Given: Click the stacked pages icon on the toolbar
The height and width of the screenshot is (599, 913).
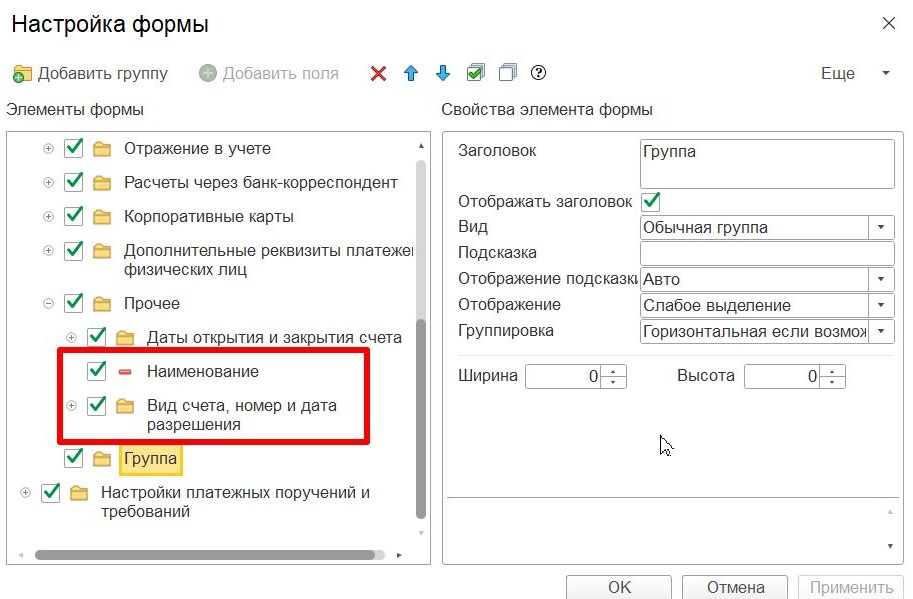Looking at the screenshot, I should (506, 73).
